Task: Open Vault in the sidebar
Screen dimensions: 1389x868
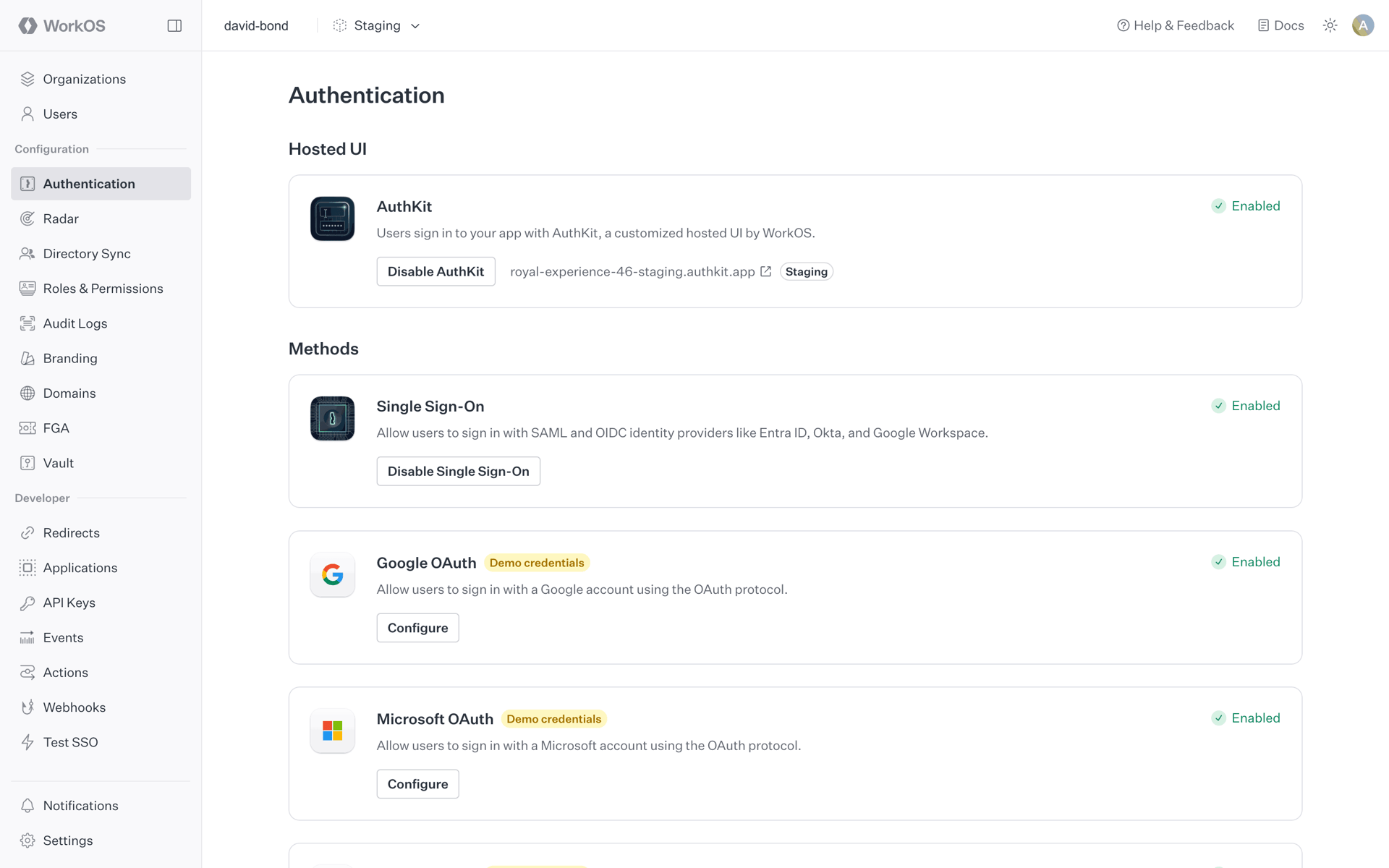Action: pyautogui.click(x=101, y=463)
